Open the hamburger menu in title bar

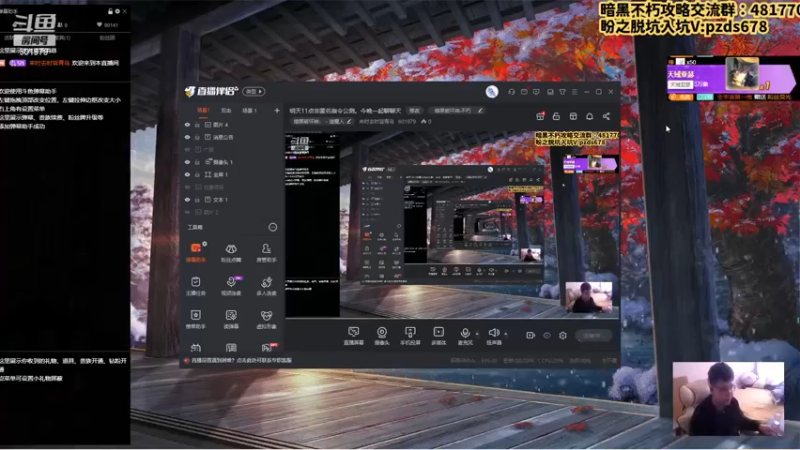click(574, 92)
